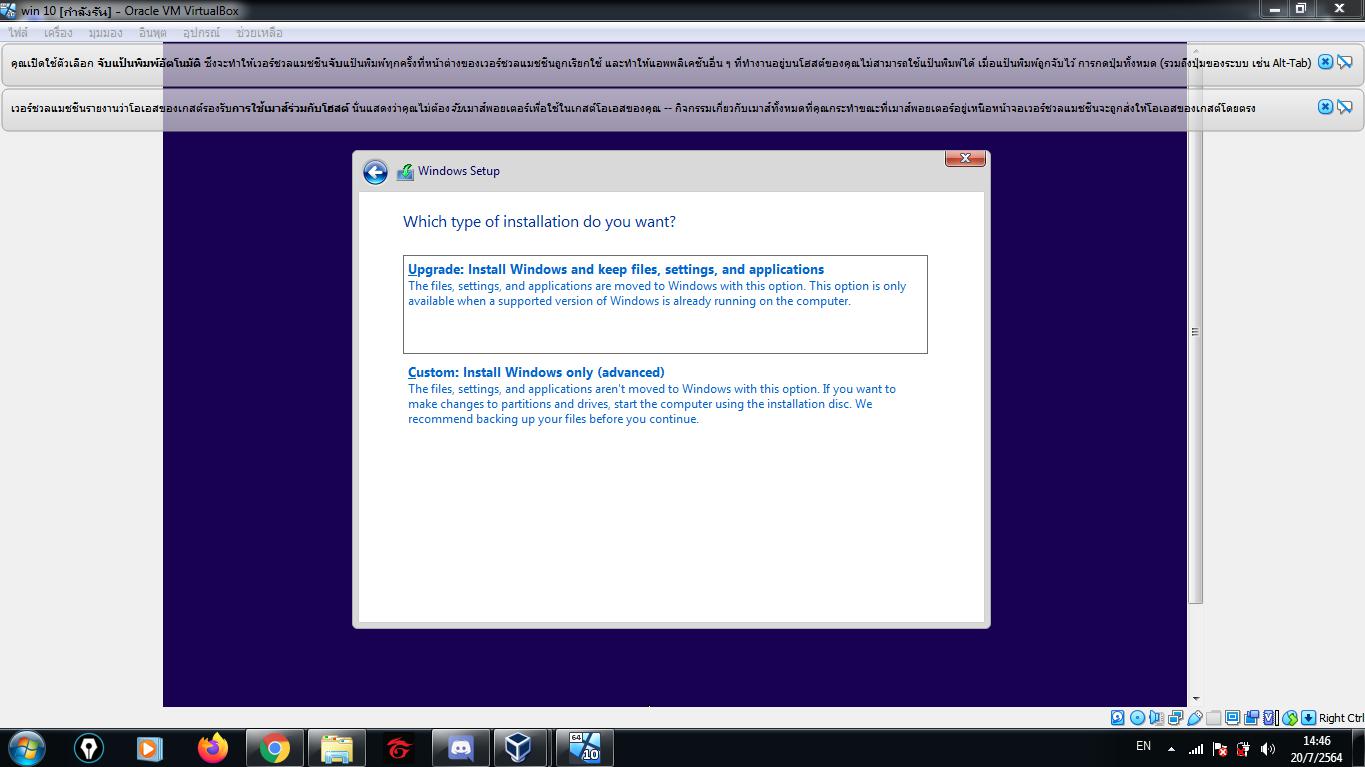The image size is (1365, 767).
Task: Open the ช่วยเหลือ (Help) menu
Action: (259, 32)
